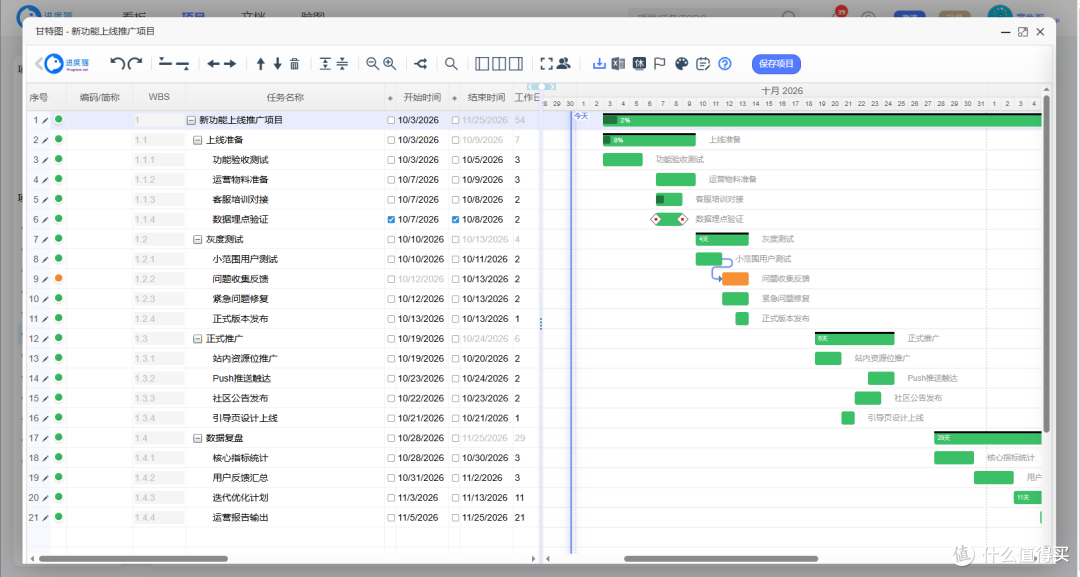Collapse the 上线准备 task group
The height and width of the screenshot is (577, 1080).
[198, 140]
